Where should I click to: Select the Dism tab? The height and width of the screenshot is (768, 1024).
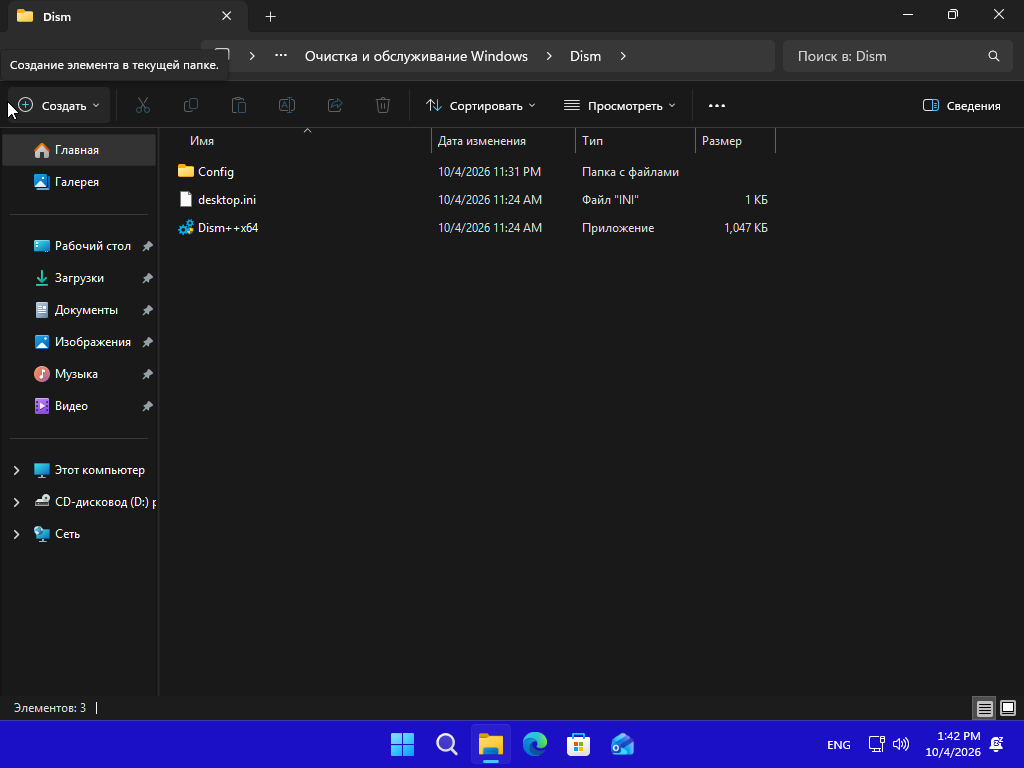click(x=127, y=17)
